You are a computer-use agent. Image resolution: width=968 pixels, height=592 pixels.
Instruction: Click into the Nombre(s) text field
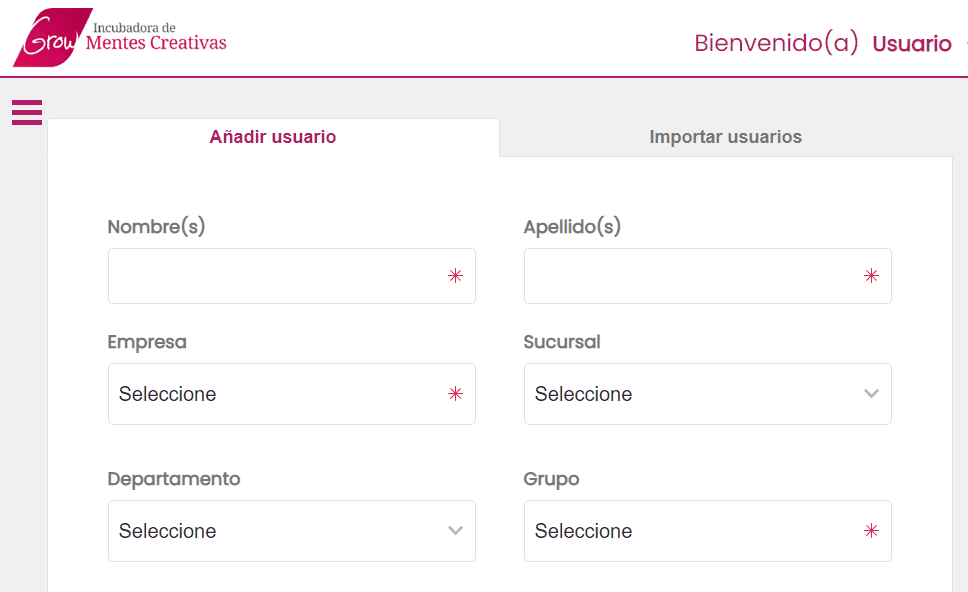coord(270,276)
